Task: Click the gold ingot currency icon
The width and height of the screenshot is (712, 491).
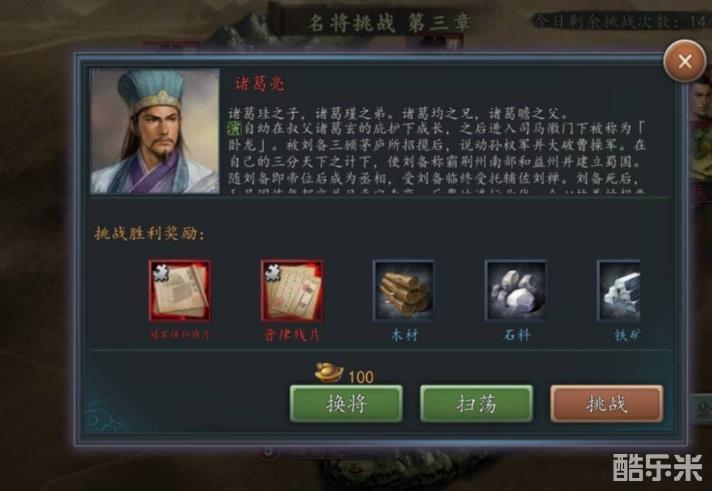Action: click(x=329, y=372)
